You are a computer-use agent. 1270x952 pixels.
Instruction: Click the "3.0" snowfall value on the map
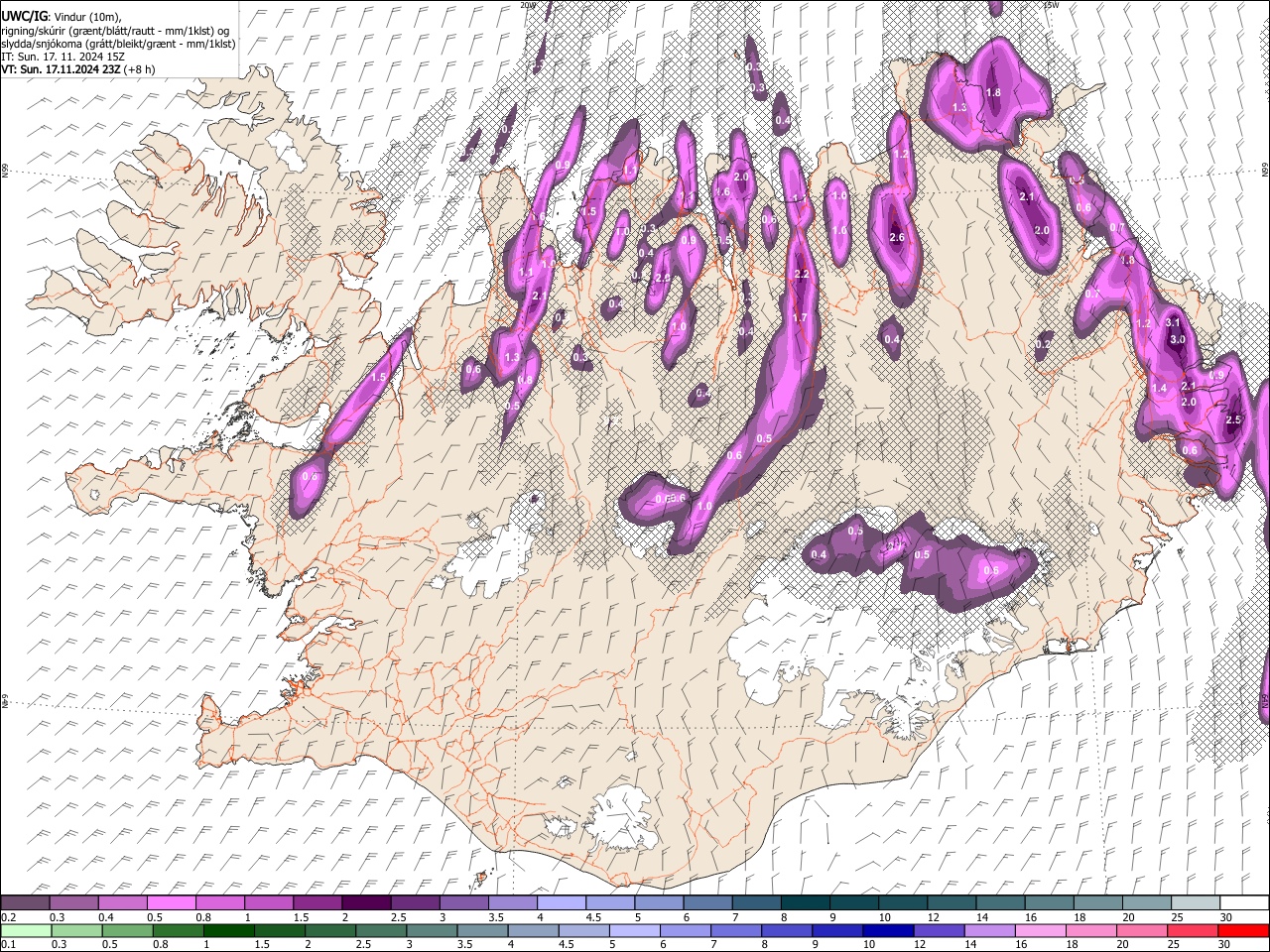coord(1178,339)
